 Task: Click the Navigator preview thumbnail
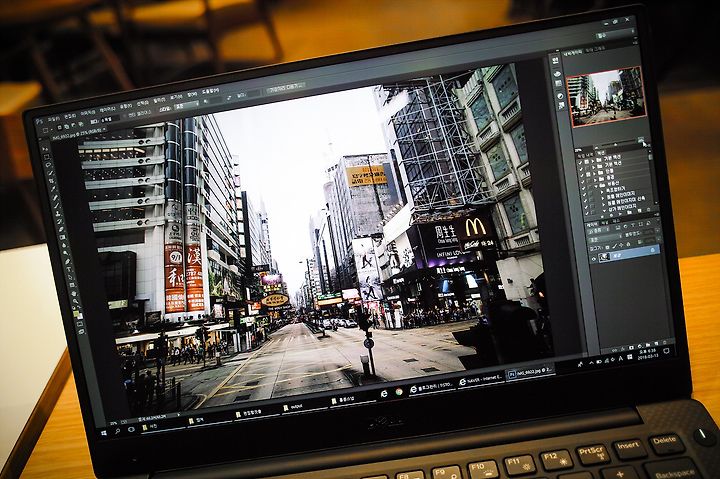pyautogui.click(x=607, y=96)
